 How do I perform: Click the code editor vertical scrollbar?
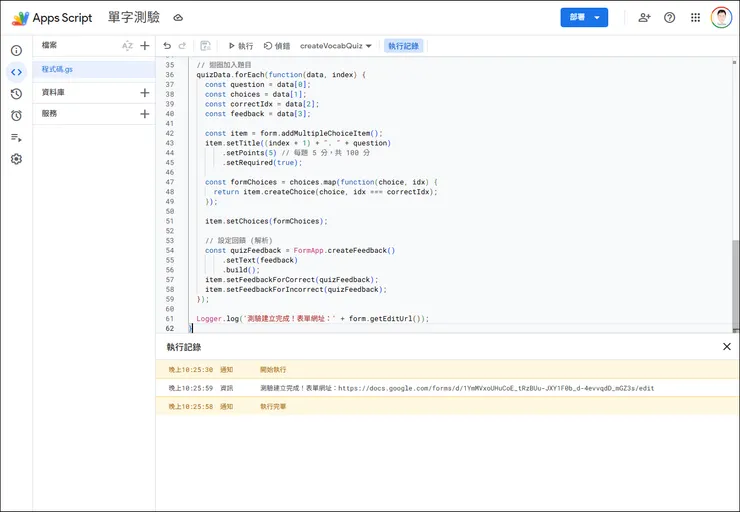point(735,285)
